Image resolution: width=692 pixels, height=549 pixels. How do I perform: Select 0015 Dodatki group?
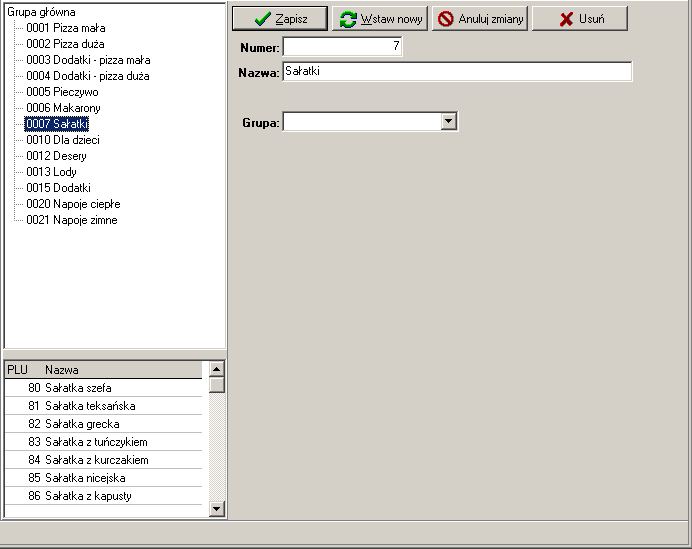(x=58, y=188)
